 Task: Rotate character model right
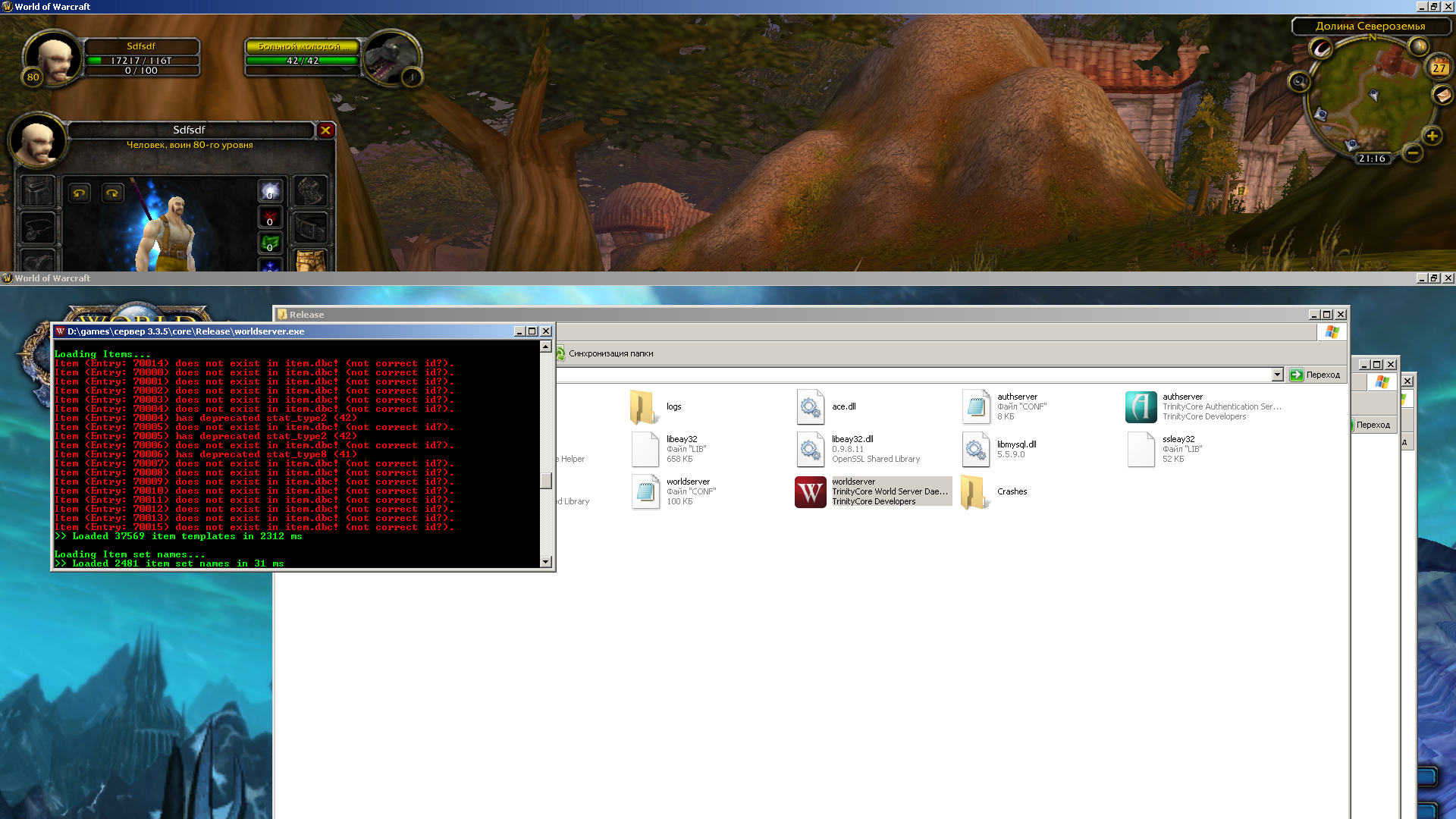(112, 193)
